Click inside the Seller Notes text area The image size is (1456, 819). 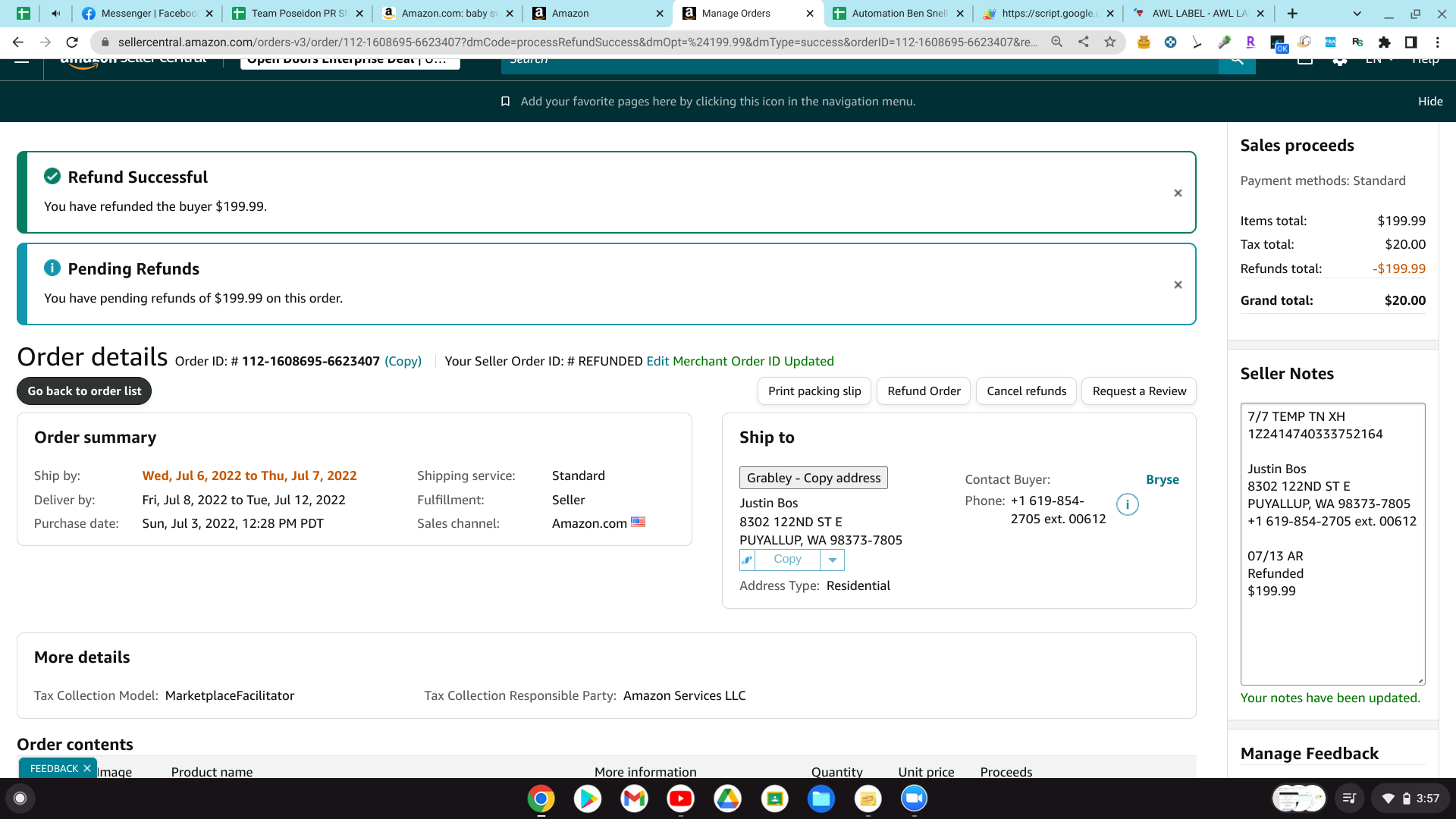click(1332, 544)
